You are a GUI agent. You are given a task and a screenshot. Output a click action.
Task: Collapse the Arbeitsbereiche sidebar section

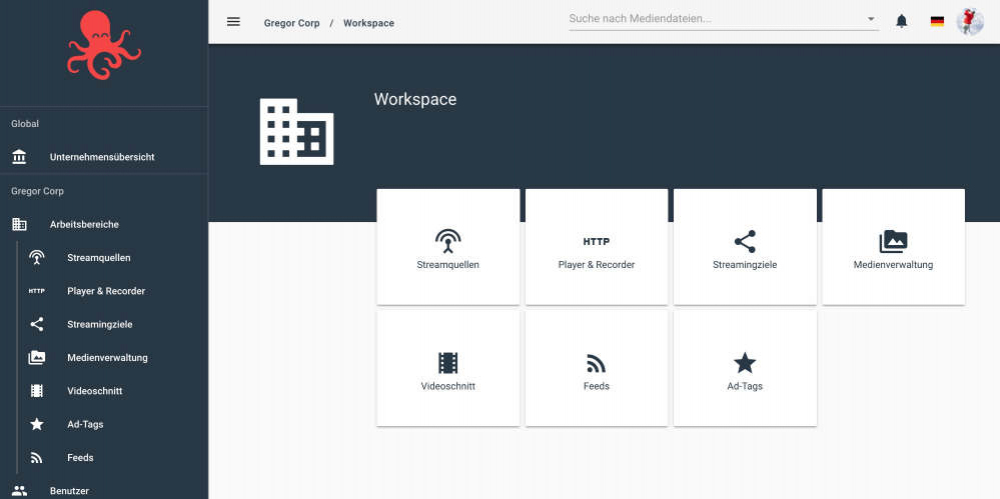pyautogui.click(x=84, y=225)
